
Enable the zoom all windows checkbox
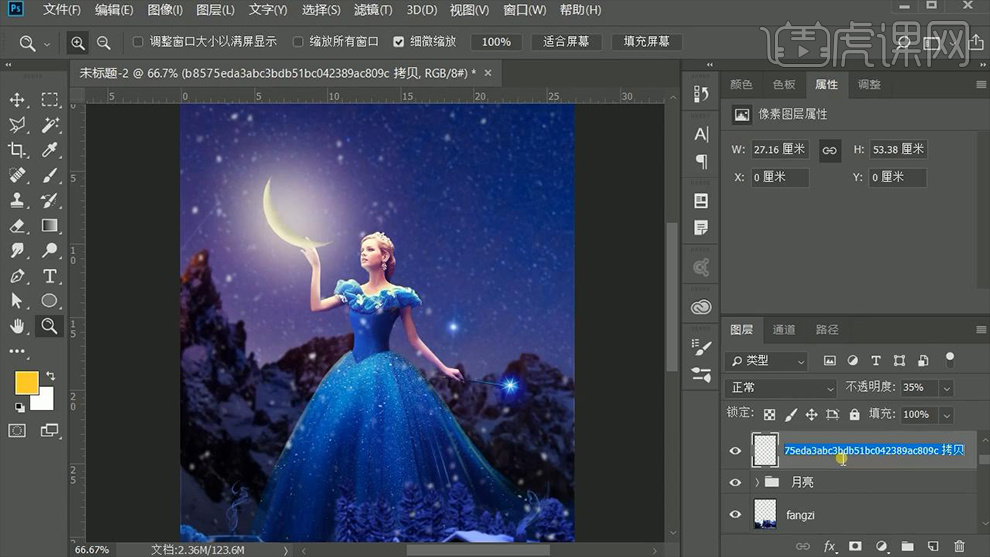298,42
